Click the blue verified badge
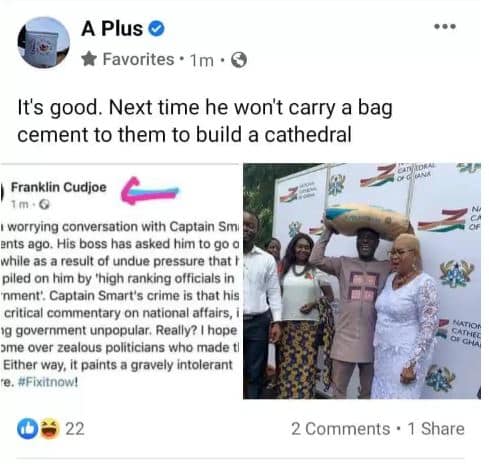489x464 pixels. (x=156, y=29)
